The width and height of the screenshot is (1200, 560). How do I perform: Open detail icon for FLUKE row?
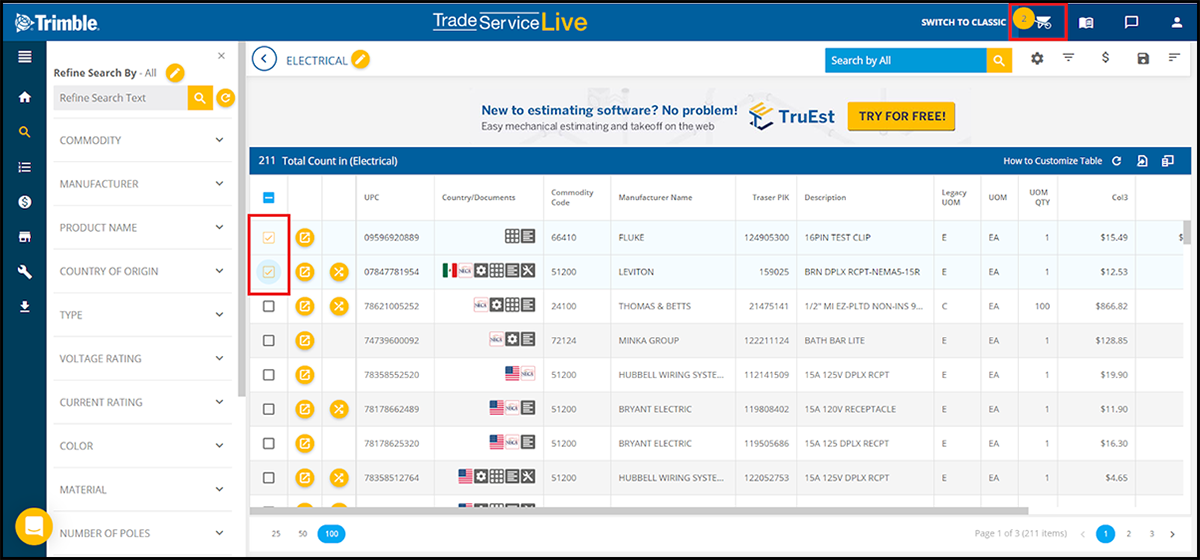click(x=305, y=237)
